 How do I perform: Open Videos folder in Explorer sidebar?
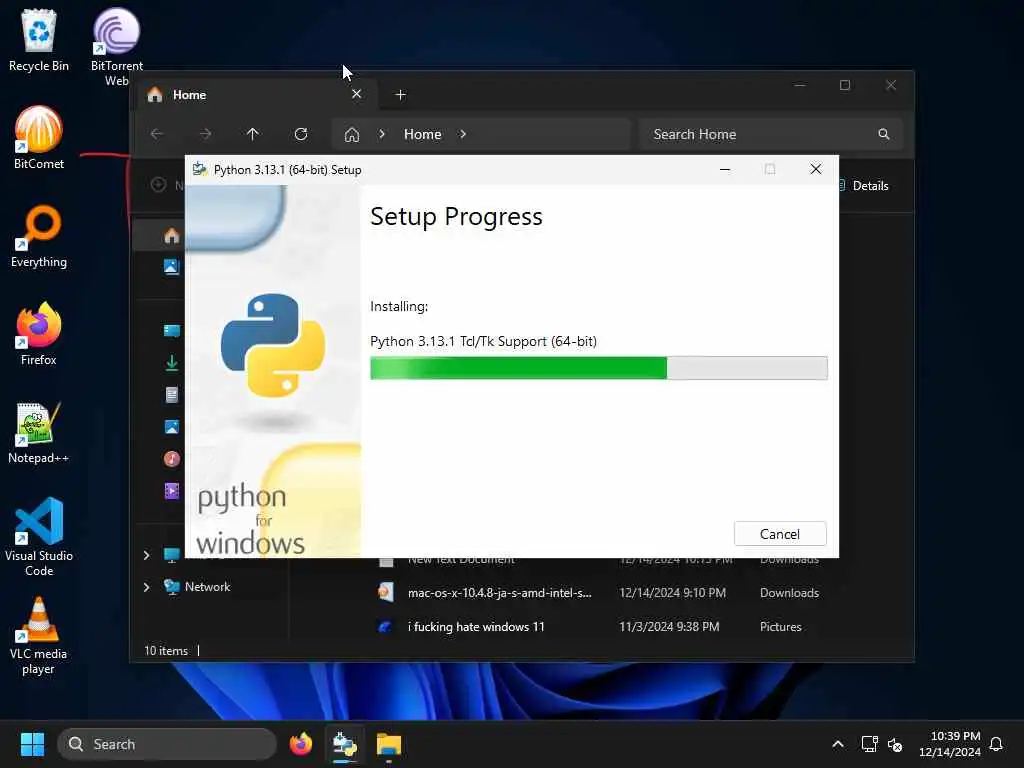click(172, 490)
